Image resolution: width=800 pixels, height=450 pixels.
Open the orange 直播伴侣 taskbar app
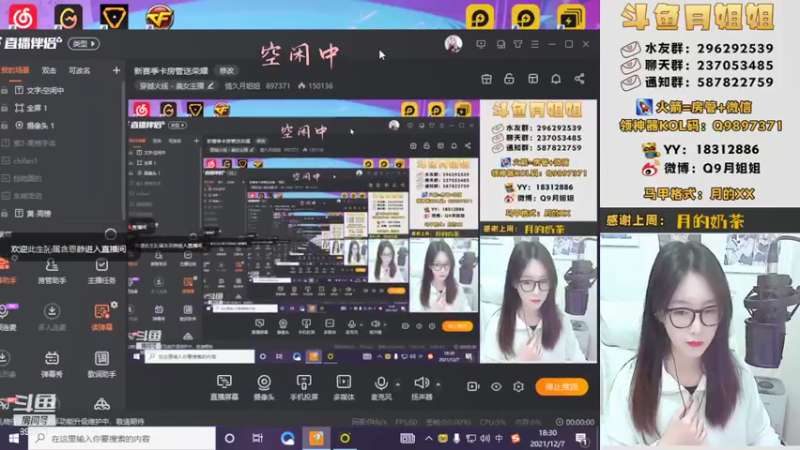[316, 438]
